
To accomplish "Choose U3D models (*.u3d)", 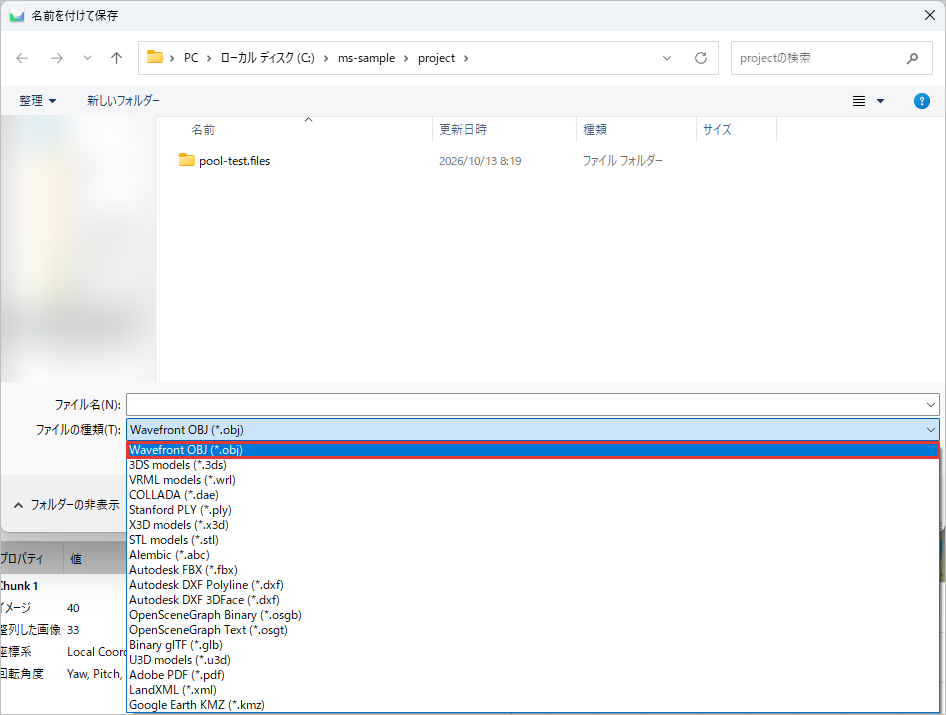I will 533,659.
